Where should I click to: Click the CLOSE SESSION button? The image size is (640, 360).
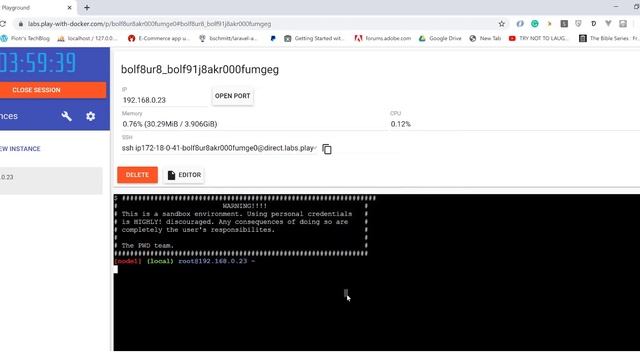coord(53,90)
